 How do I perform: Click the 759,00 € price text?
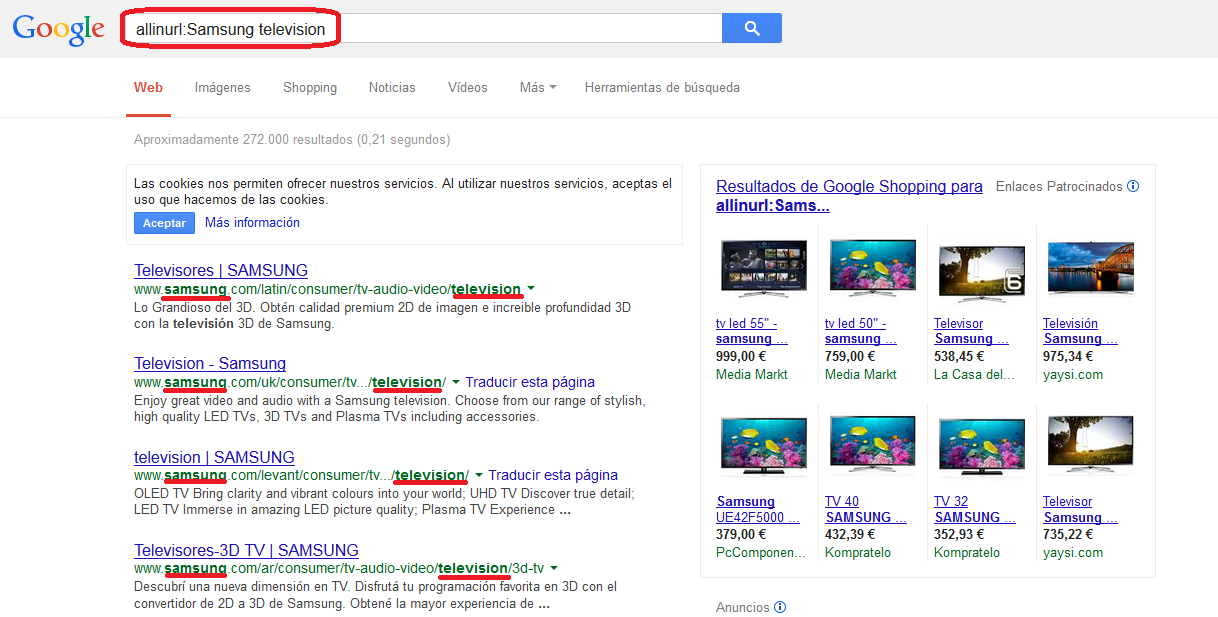point(850,356)
